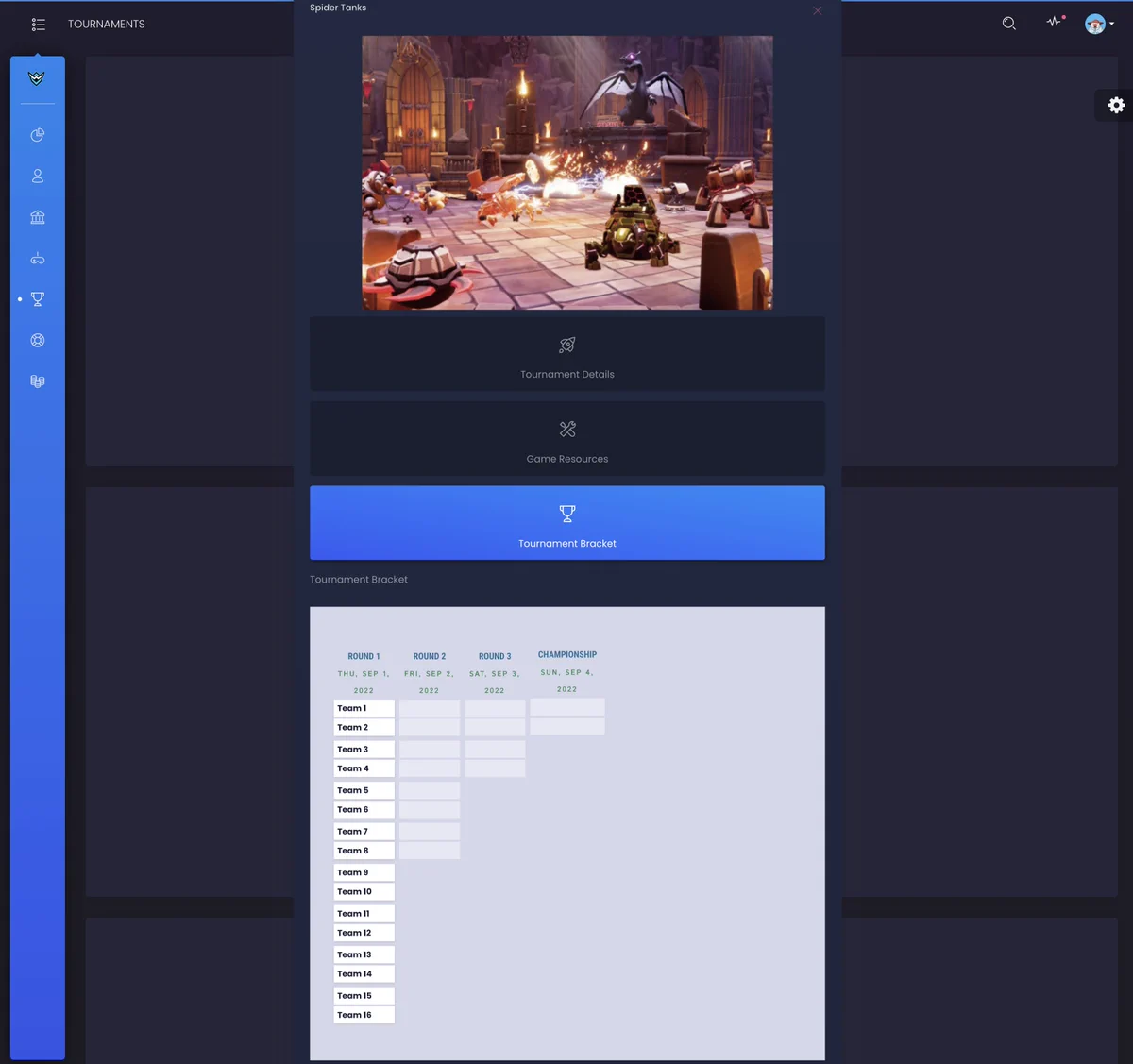Click the TOURNAMENTS page title

tap(107, 25)
